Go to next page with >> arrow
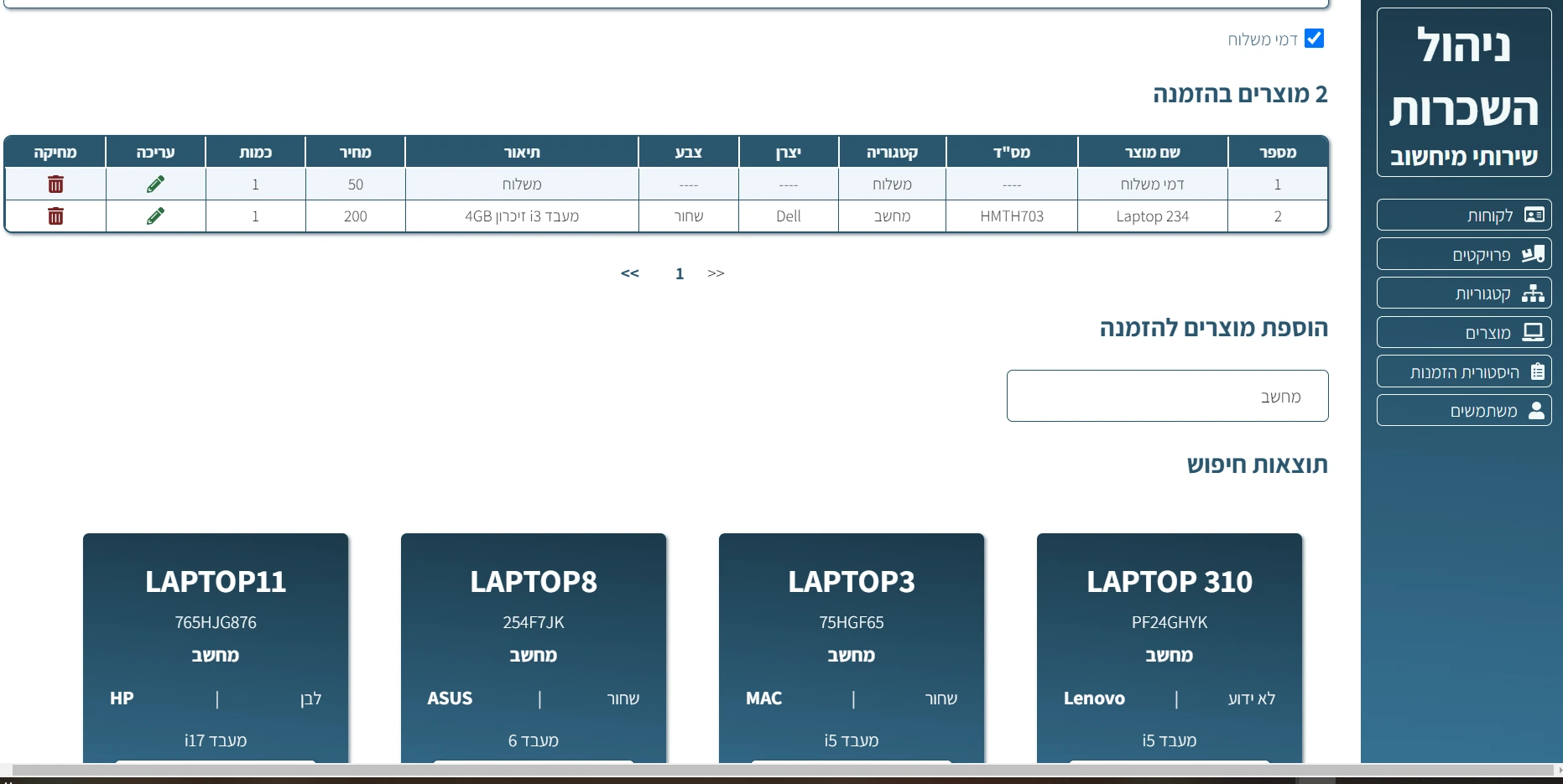 click(716, 273)
